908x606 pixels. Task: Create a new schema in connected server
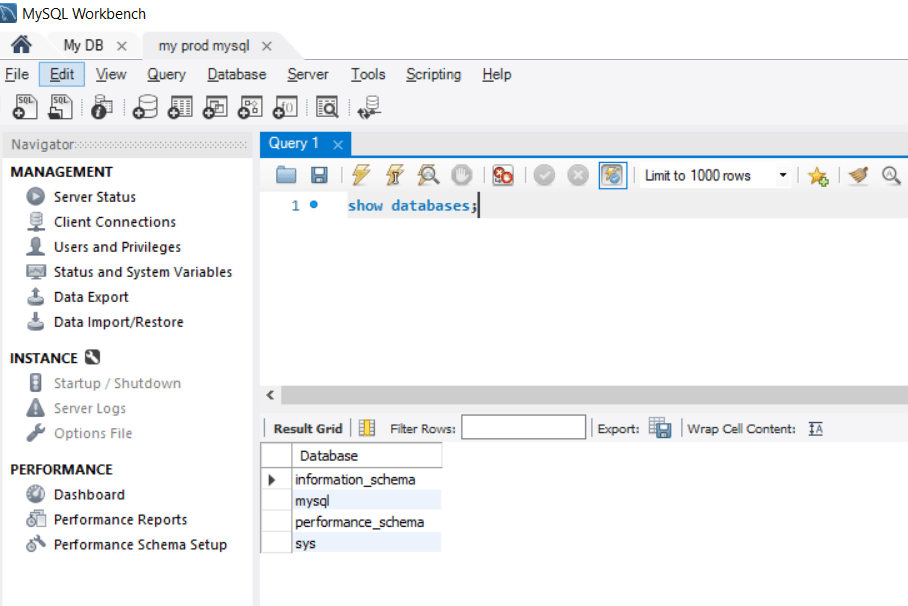tap(143, 106)
